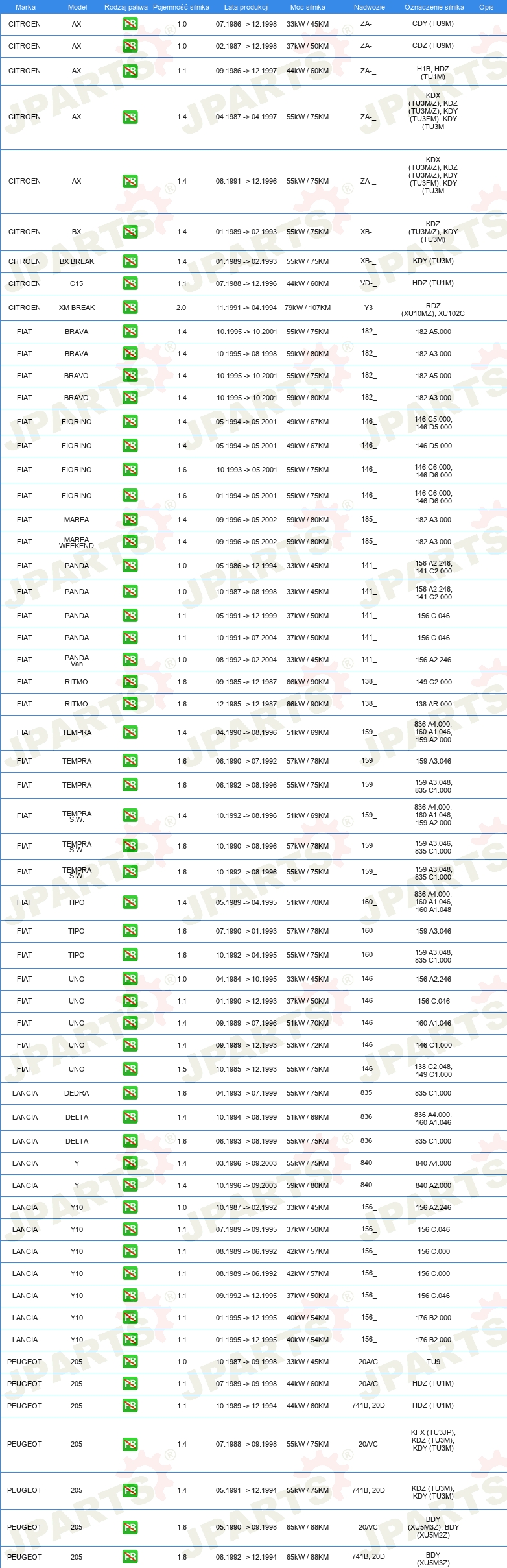Screen dimensions: 507x1568
Task: Click fuel icon in Citroen BX BREAK row
Action: pos(130,261)
